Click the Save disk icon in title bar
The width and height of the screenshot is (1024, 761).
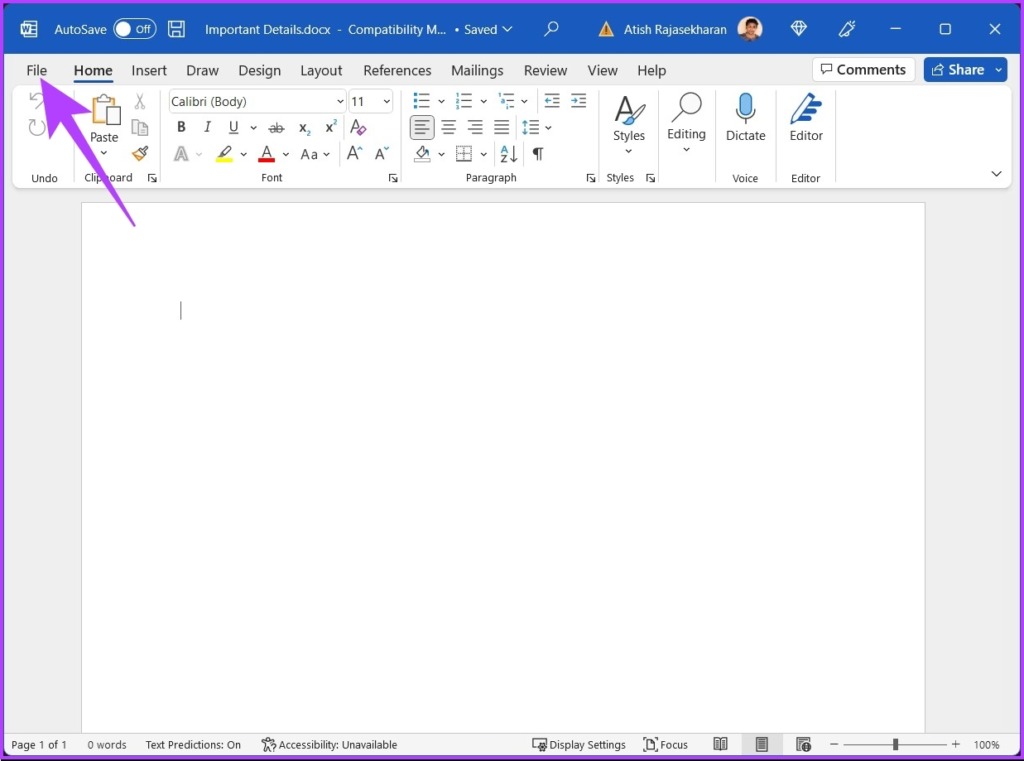[x=176, y=29]
